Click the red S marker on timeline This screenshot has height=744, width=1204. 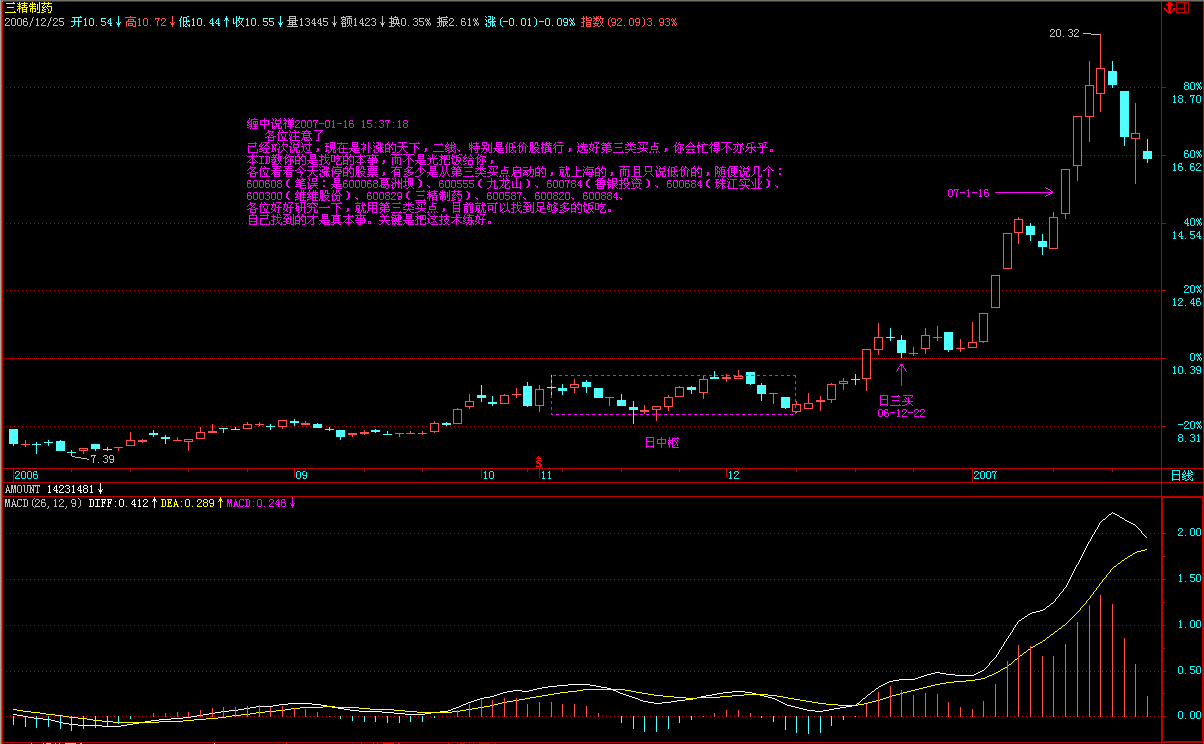coord(540,462)
